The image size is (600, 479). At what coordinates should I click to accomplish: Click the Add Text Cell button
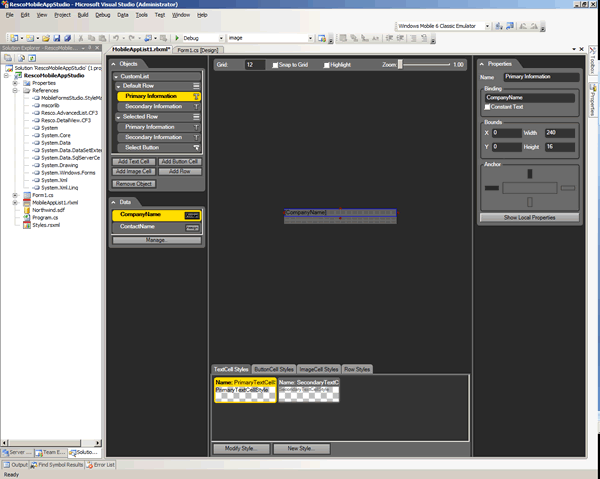[134, 161]
